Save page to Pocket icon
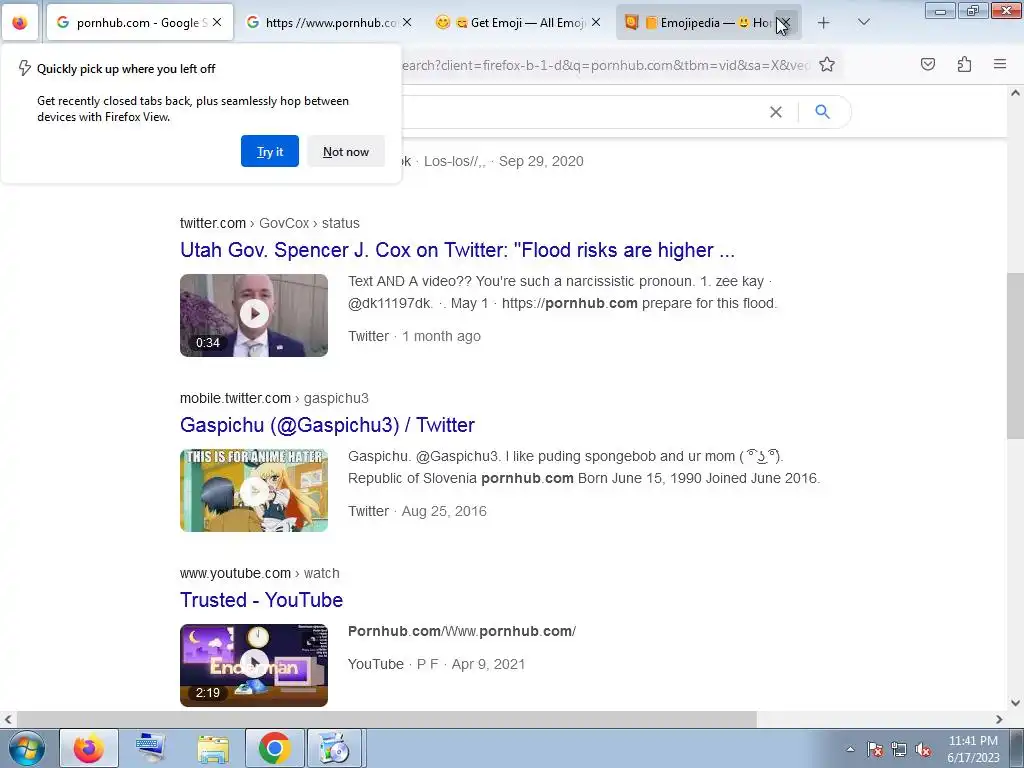Screen dimensions: 1024x768 click(928, 64)
